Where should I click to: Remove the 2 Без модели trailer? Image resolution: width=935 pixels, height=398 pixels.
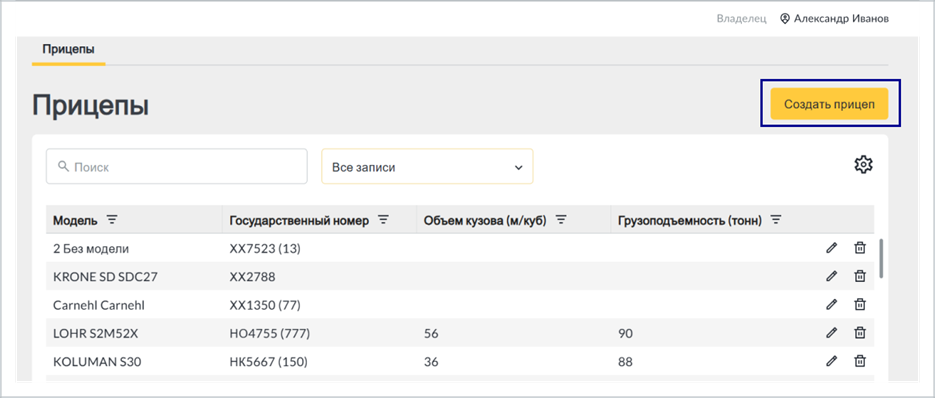click(859, 248)
